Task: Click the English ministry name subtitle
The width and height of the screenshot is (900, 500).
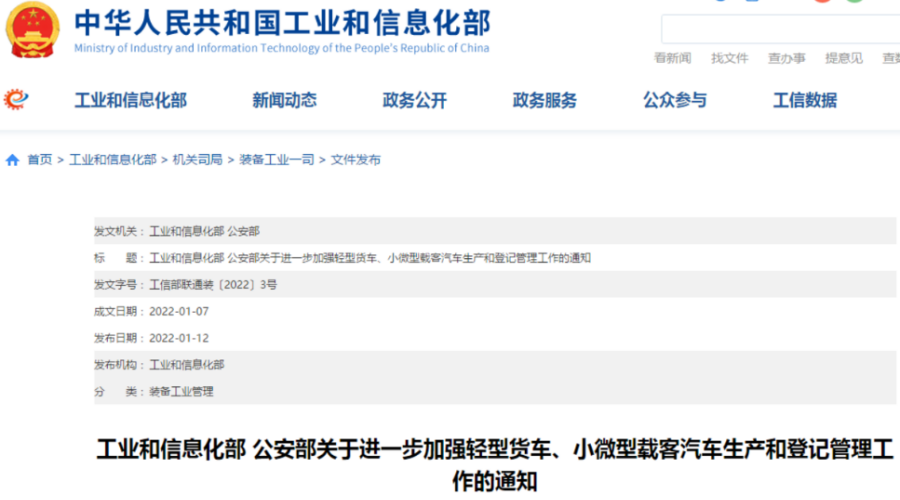Action: [x=282, y=48]
